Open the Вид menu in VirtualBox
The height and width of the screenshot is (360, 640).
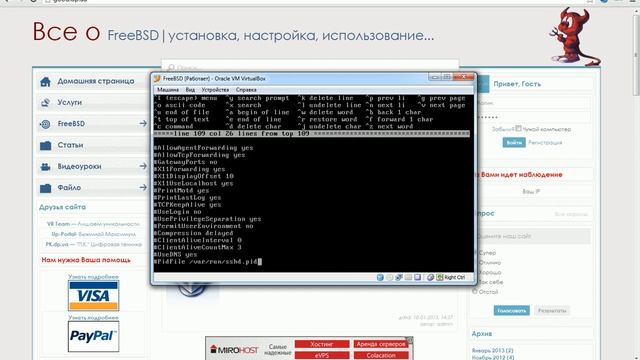click(x=190, y=89)
